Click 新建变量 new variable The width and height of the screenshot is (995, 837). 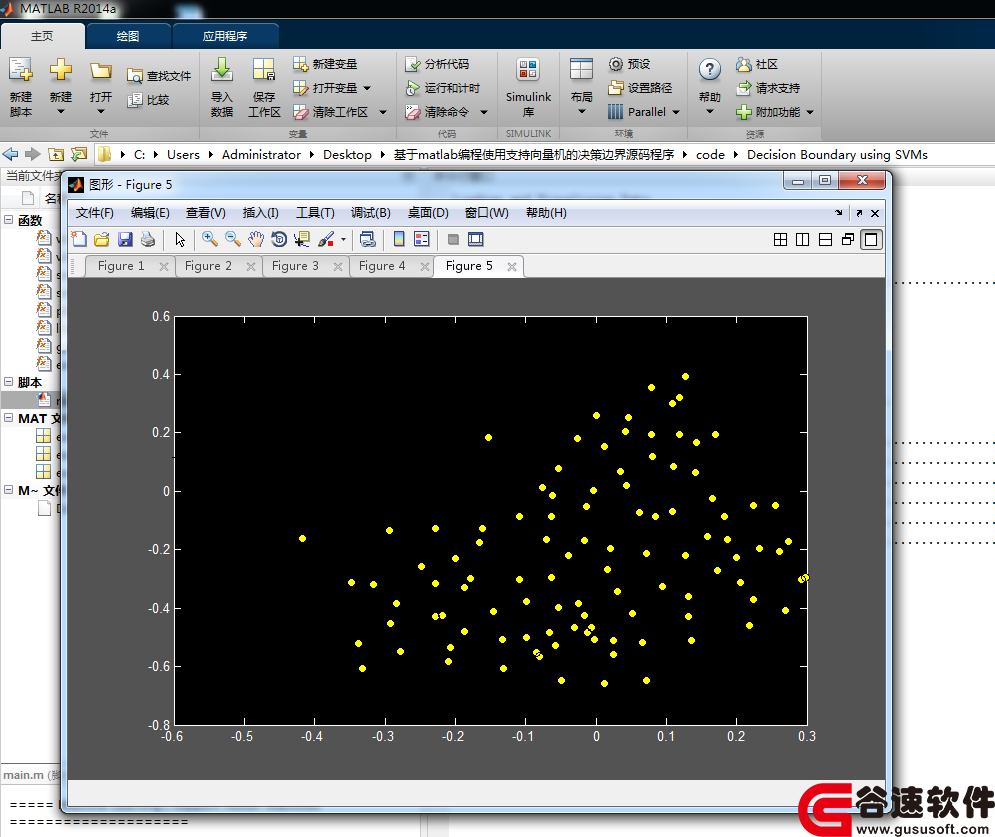(x=326, y=64)
